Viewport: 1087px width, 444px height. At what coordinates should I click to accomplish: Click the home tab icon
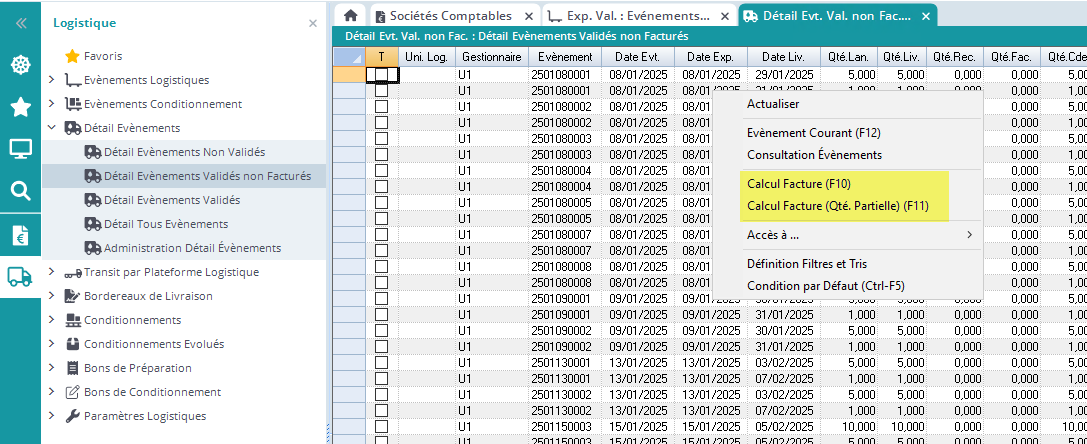click(x=350, y=15)
